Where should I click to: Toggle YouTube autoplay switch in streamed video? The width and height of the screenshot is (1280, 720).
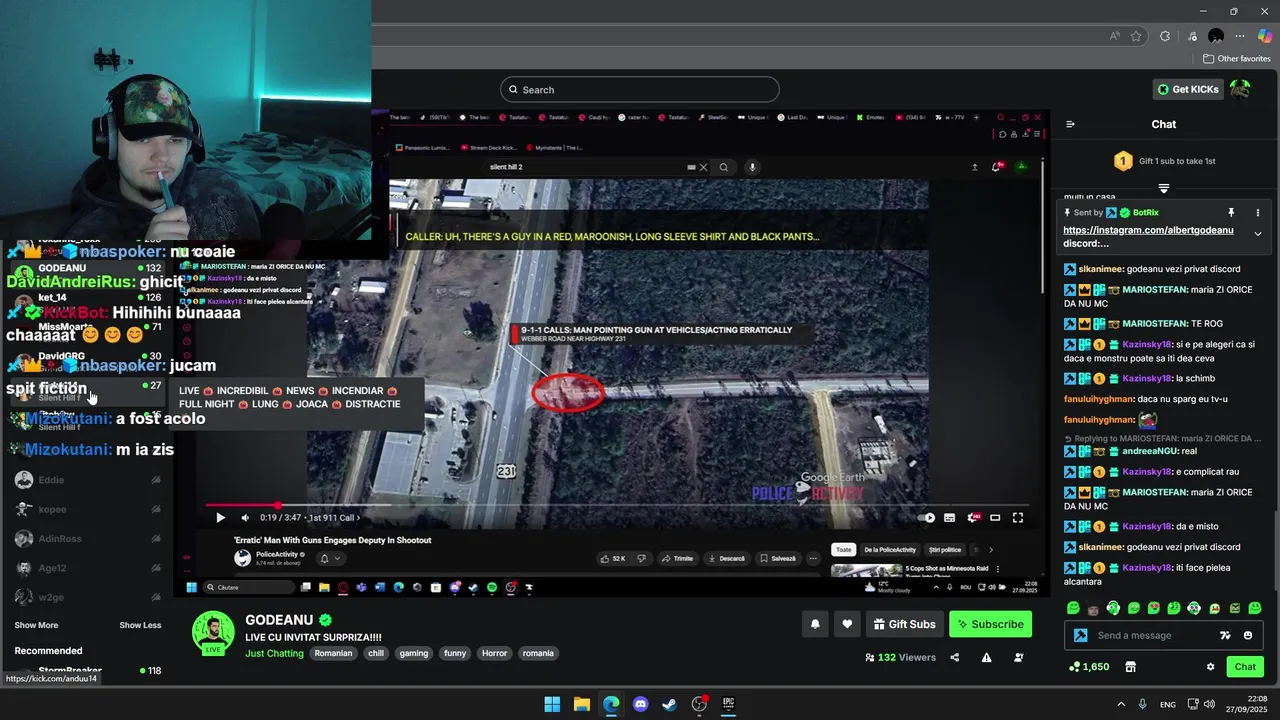[927, 518]
